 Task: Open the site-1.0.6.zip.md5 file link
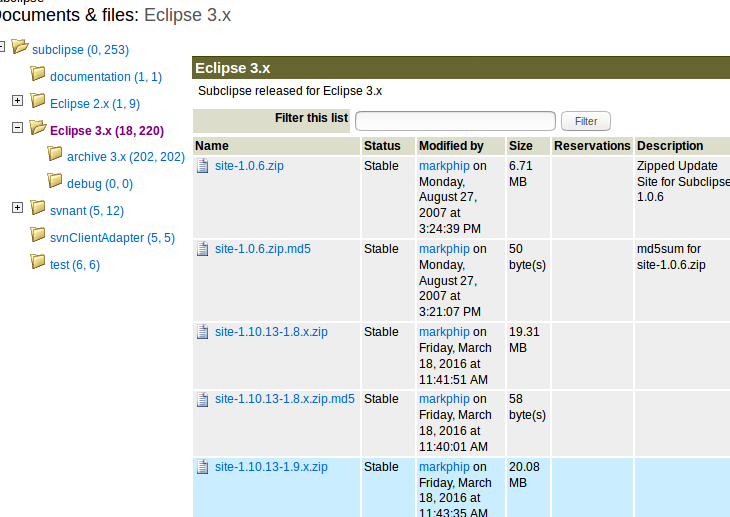[263, 249]
